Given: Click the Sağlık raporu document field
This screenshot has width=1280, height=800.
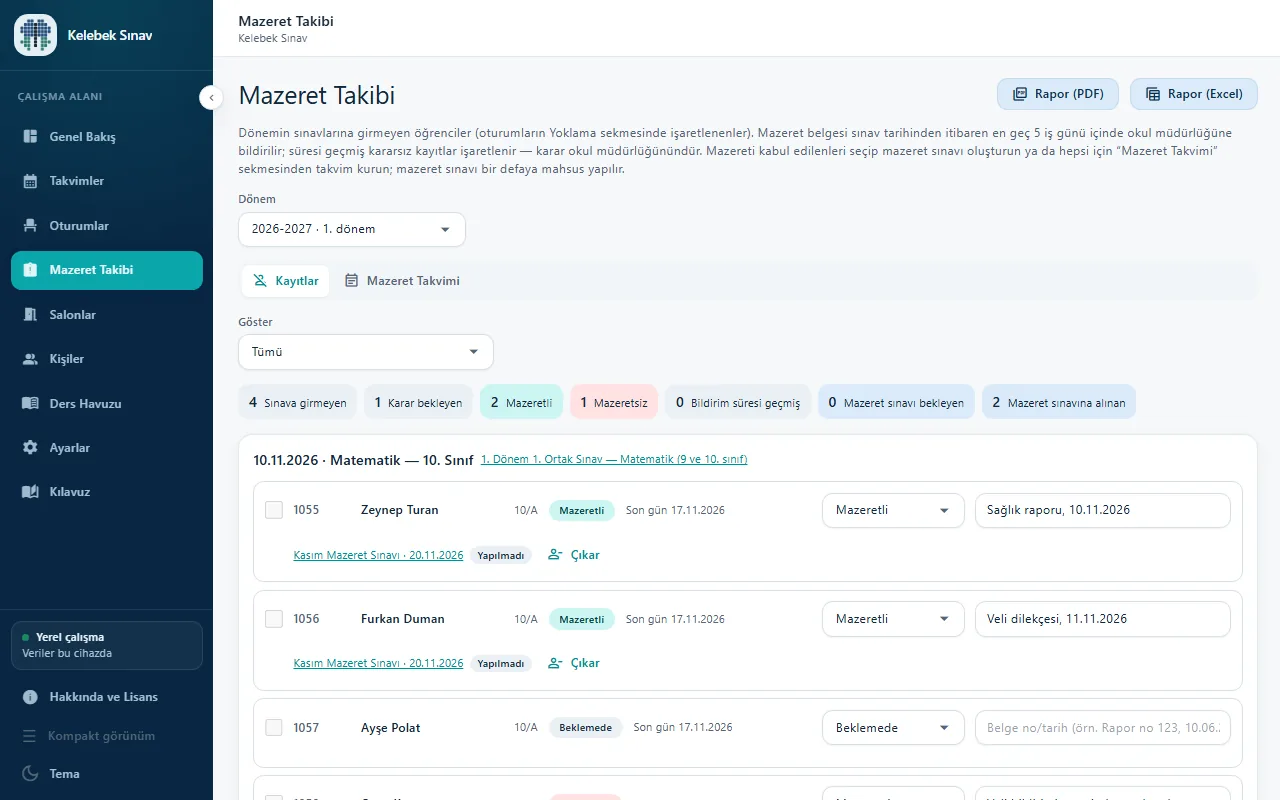Looking at the screenshot, I should pos(1103,510).
